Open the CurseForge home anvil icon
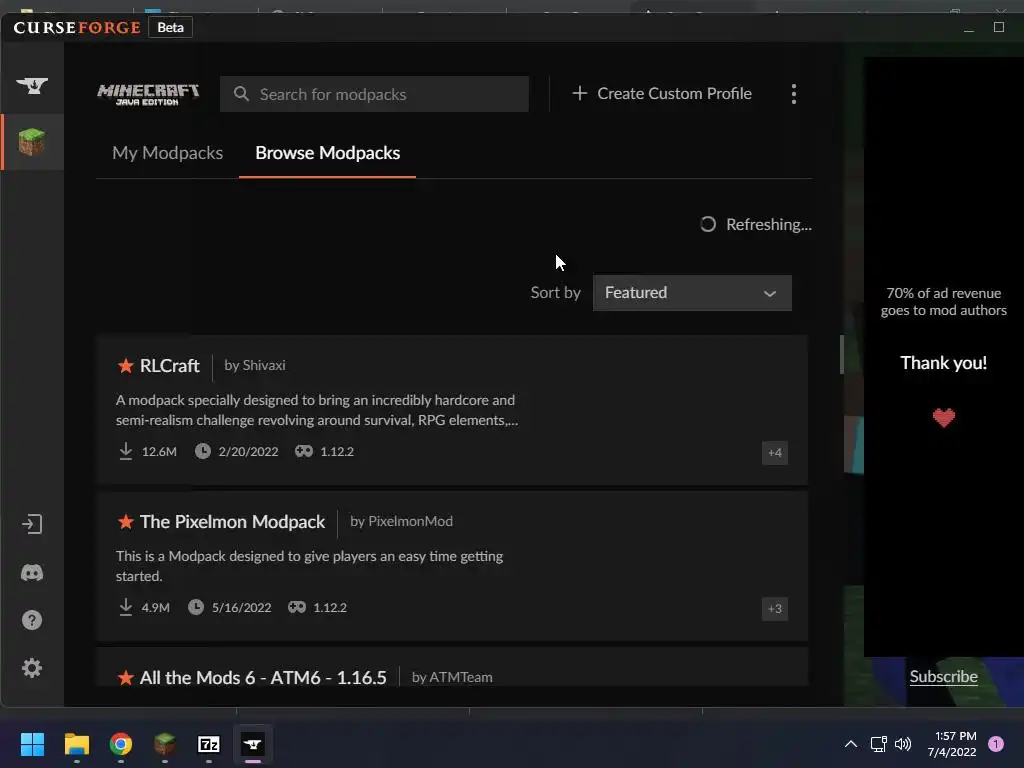Viewport: 1024px width, 768px height. click(32, 86)
